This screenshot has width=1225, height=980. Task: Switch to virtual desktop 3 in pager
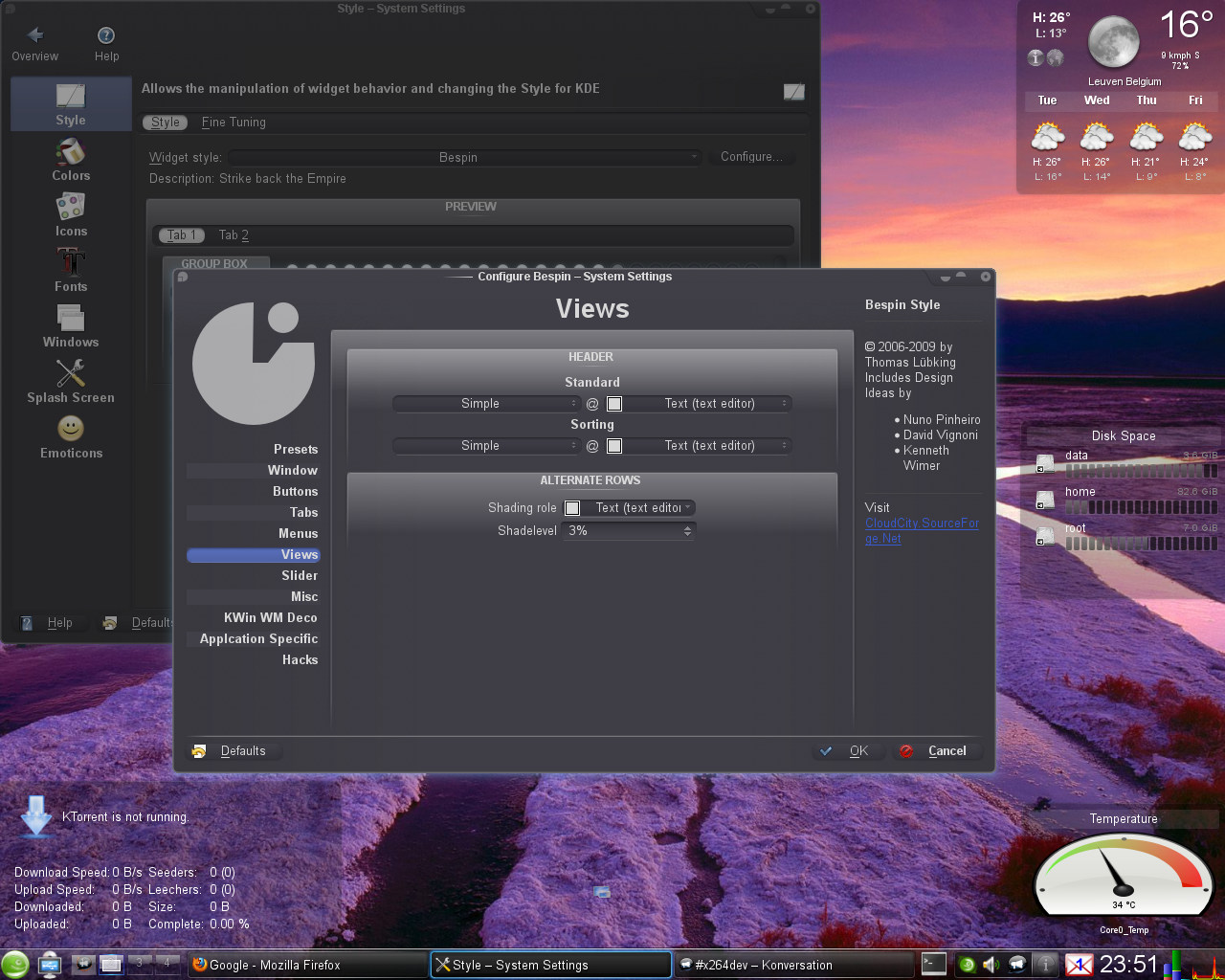[140, 964]
